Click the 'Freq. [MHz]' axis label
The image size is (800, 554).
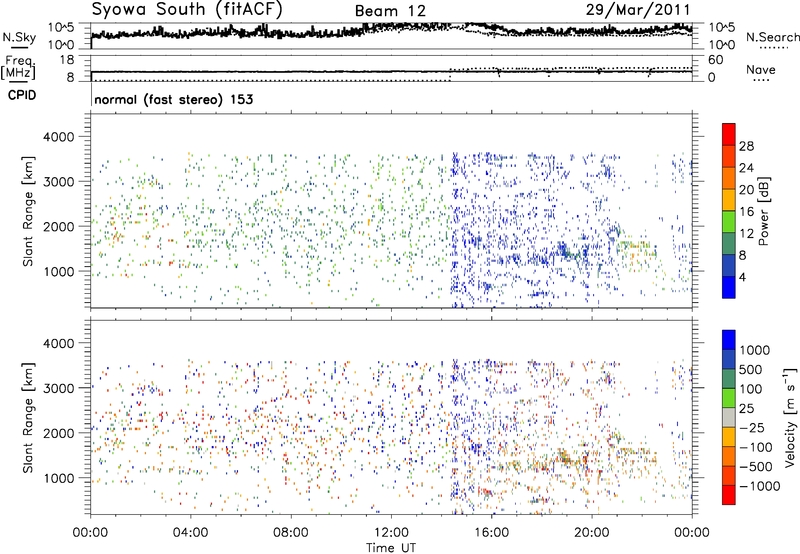coord(18,67)
